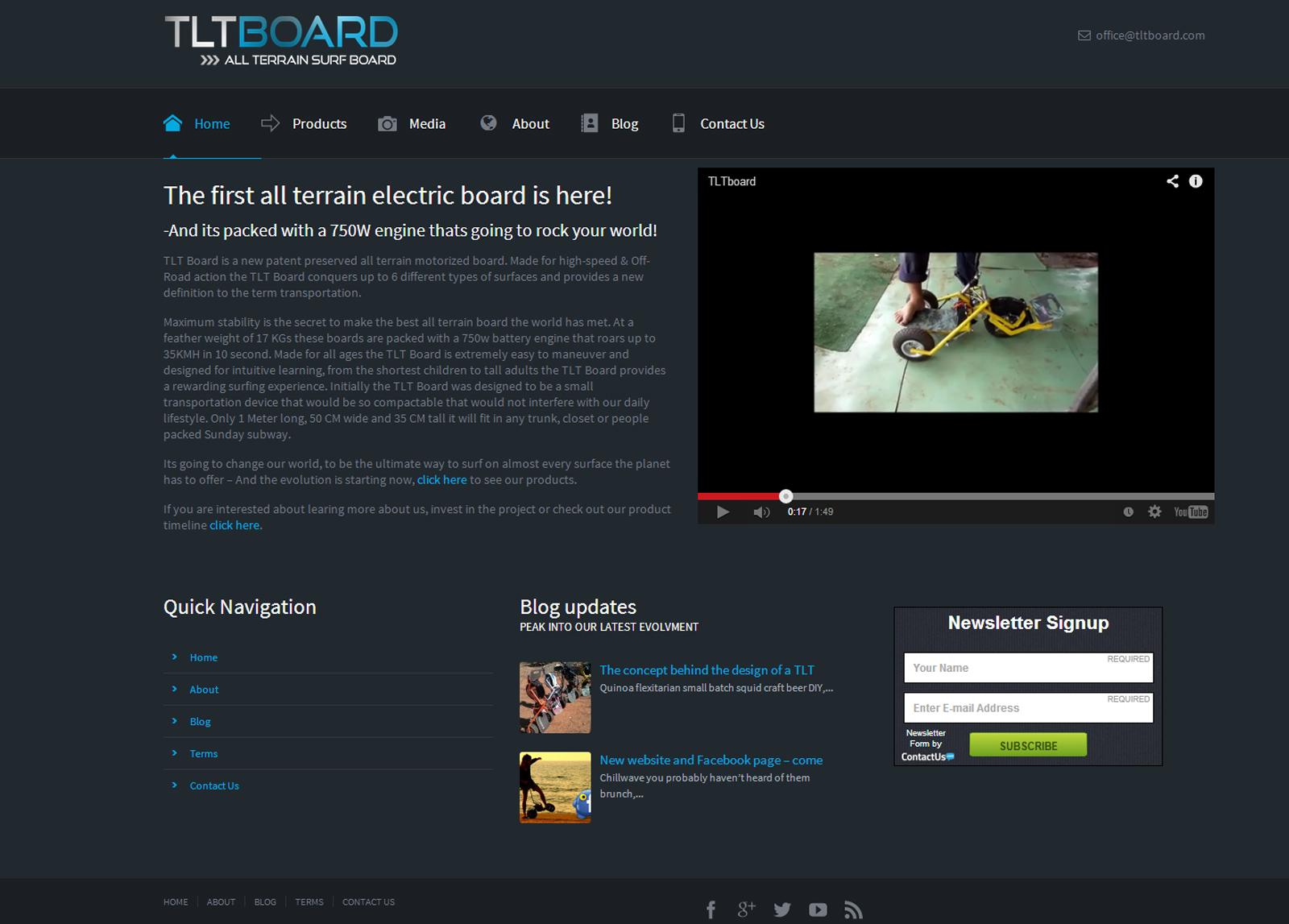Click footer ABOUT link
The image size is (1289, 924).
click(221, 902)
